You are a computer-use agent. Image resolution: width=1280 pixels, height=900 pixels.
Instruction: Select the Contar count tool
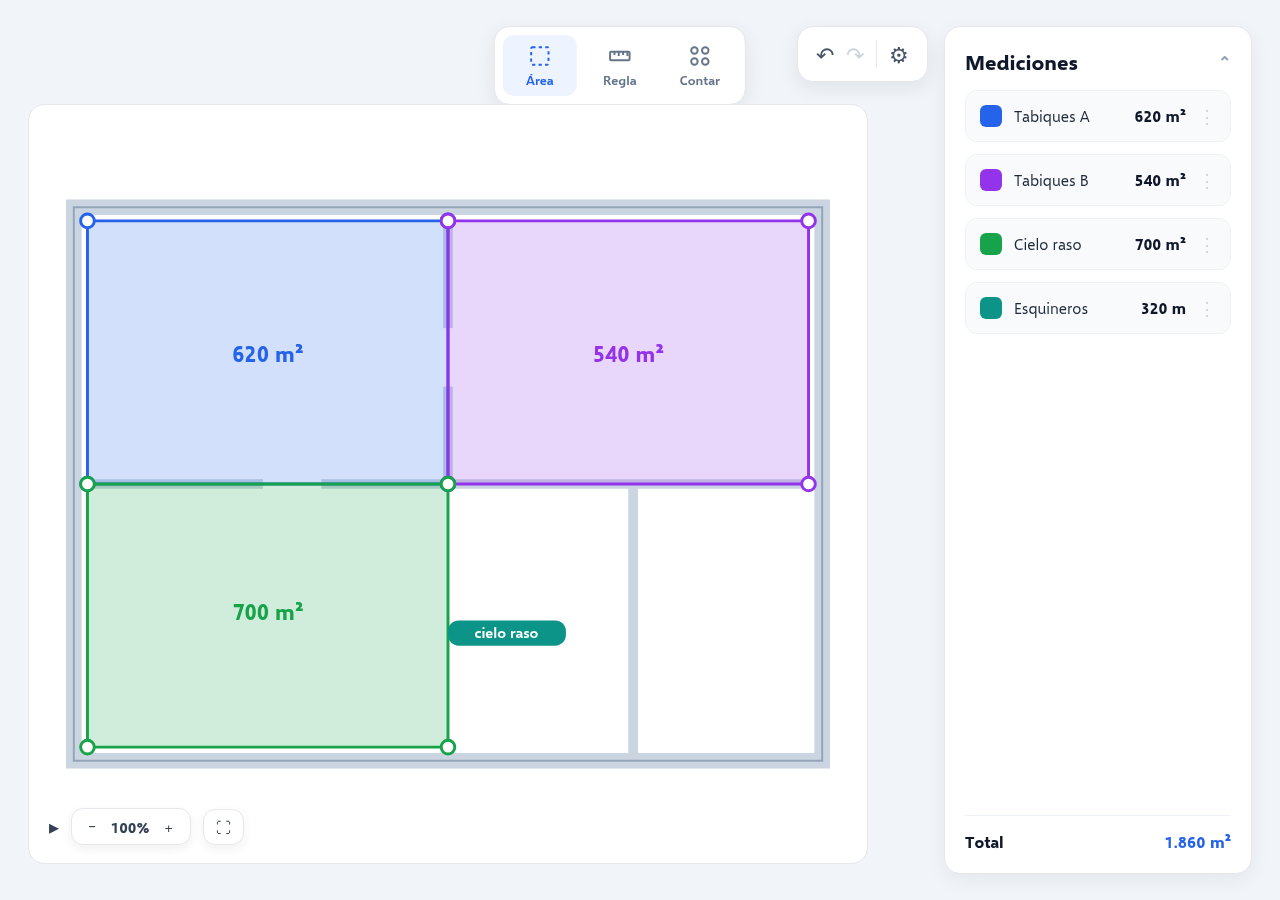click(x=700, y=66)
